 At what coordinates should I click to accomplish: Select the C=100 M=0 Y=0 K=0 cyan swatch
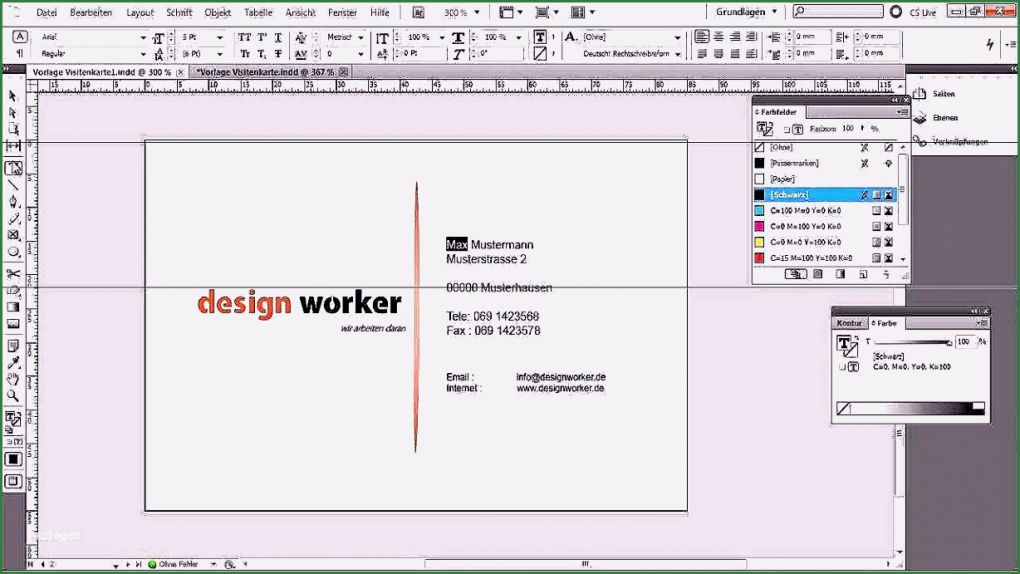[x=805, y=211]
